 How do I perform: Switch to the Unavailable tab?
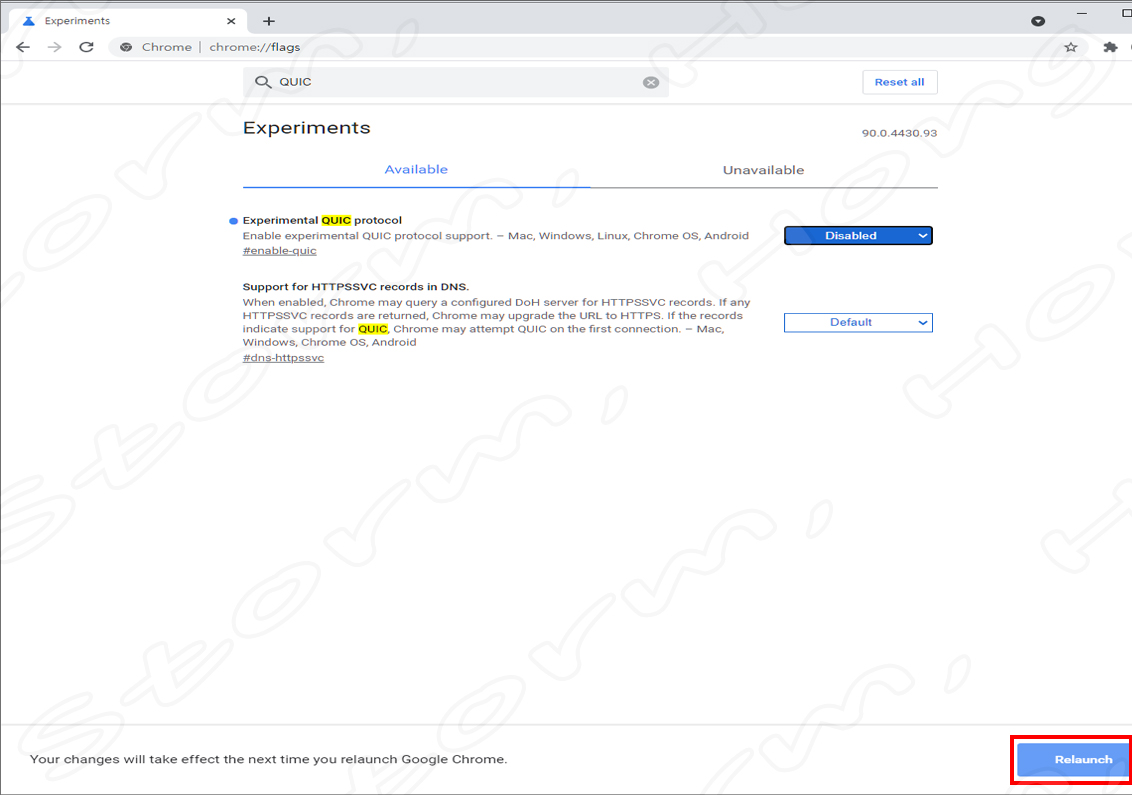763,170
